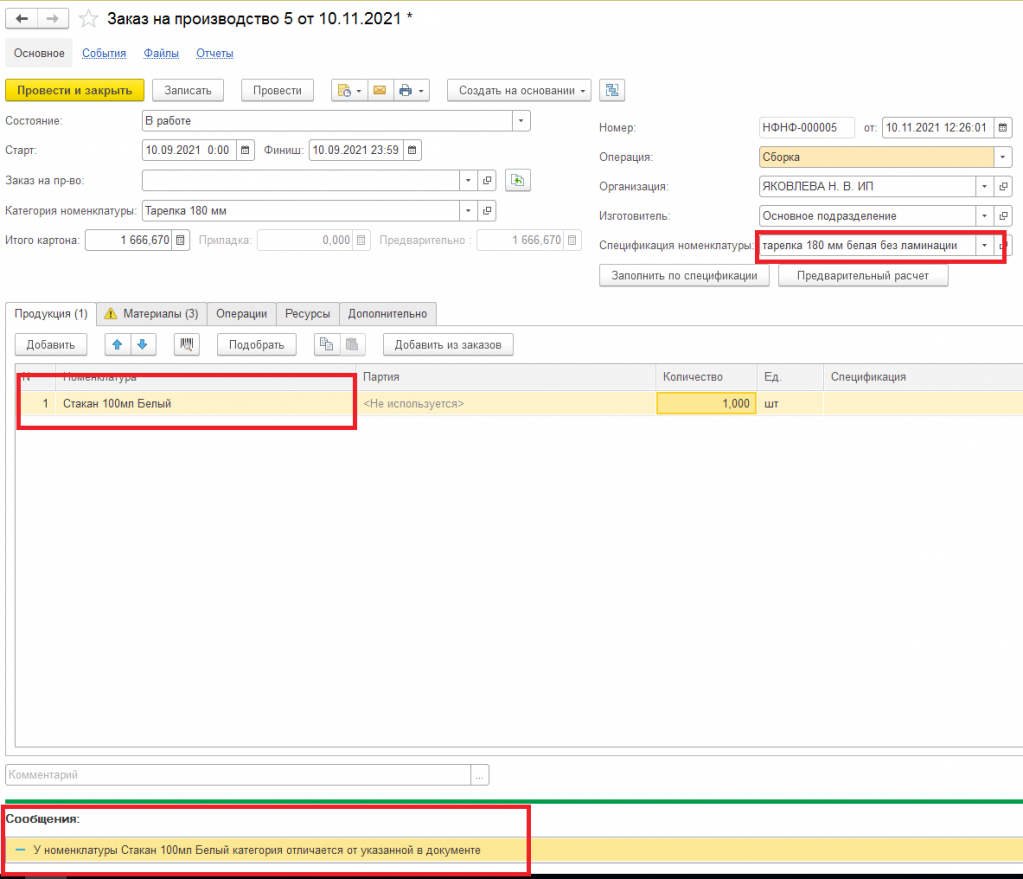
Task: Click Провести и закрыть
Action: [74, 91]
